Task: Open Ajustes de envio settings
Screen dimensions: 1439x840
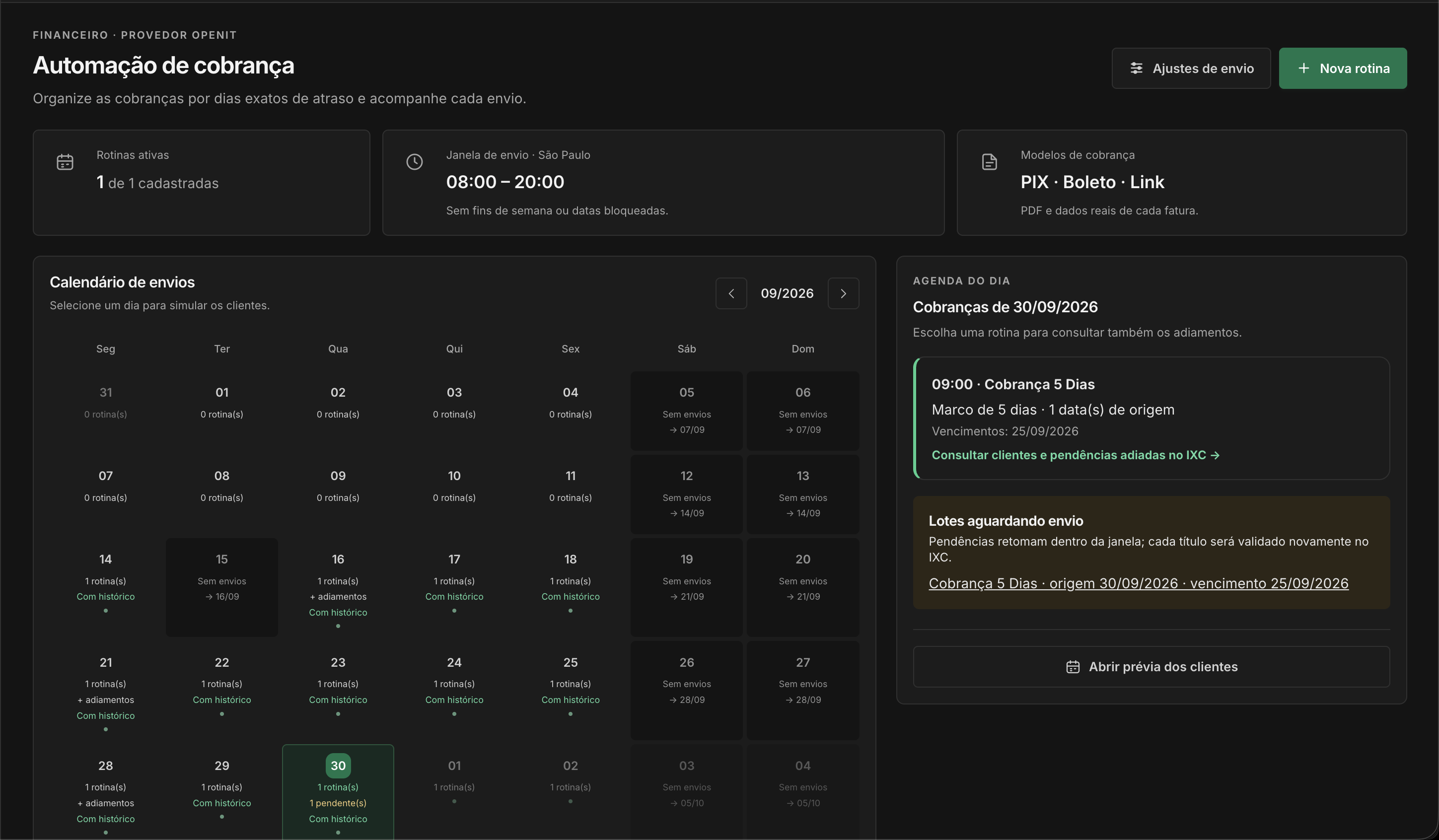Action: 1191,69
